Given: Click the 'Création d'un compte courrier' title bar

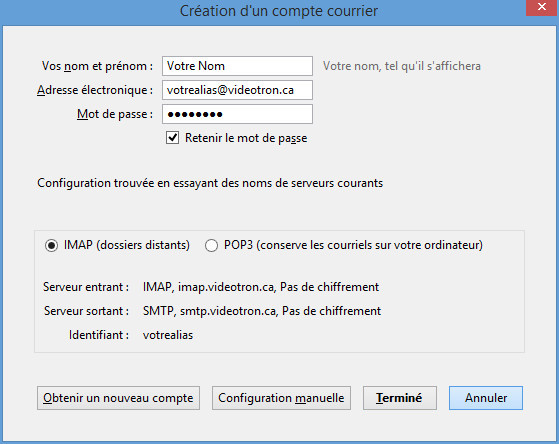Looking at the screenshot, I should [x=279, y=11].
